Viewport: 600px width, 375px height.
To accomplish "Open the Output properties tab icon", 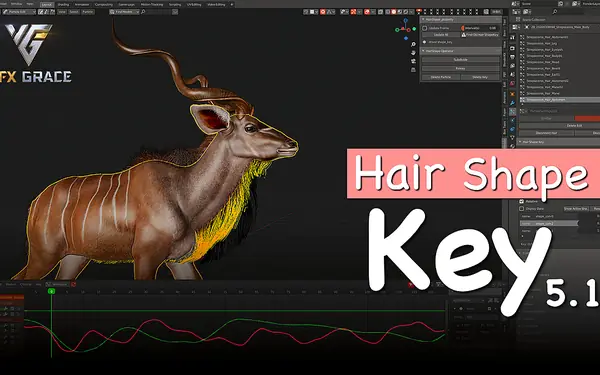I will tap(512, 57).
